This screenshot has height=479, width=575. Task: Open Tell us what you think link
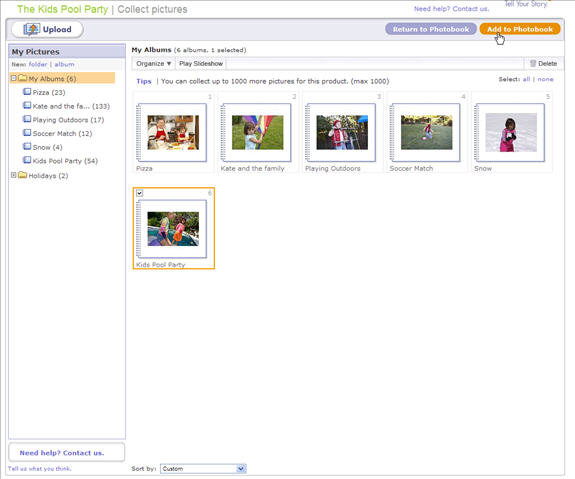40,468
